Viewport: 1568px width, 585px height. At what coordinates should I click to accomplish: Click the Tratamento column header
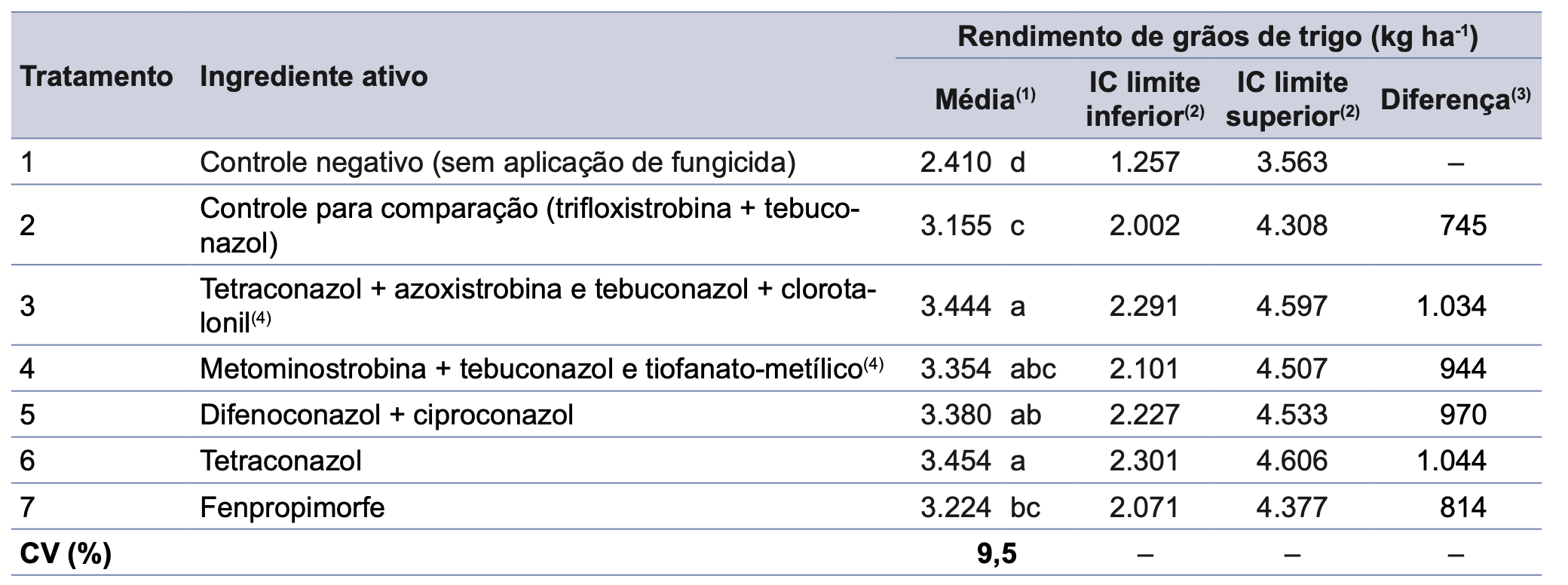tap(96, 77)
